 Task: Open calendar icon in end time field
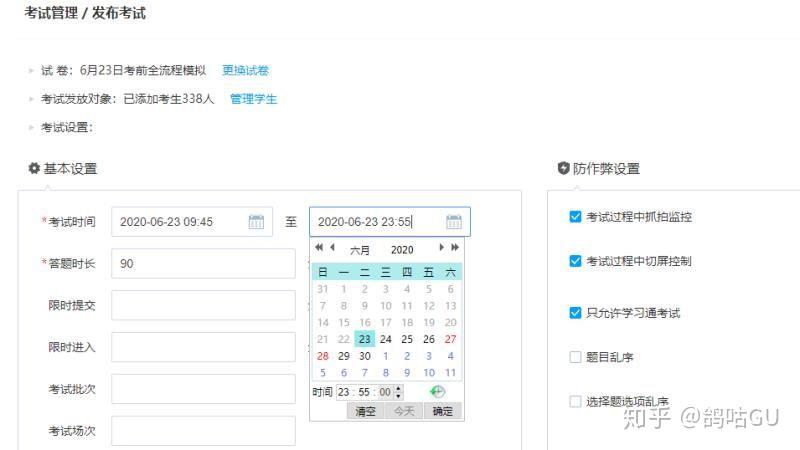point(454,222)
